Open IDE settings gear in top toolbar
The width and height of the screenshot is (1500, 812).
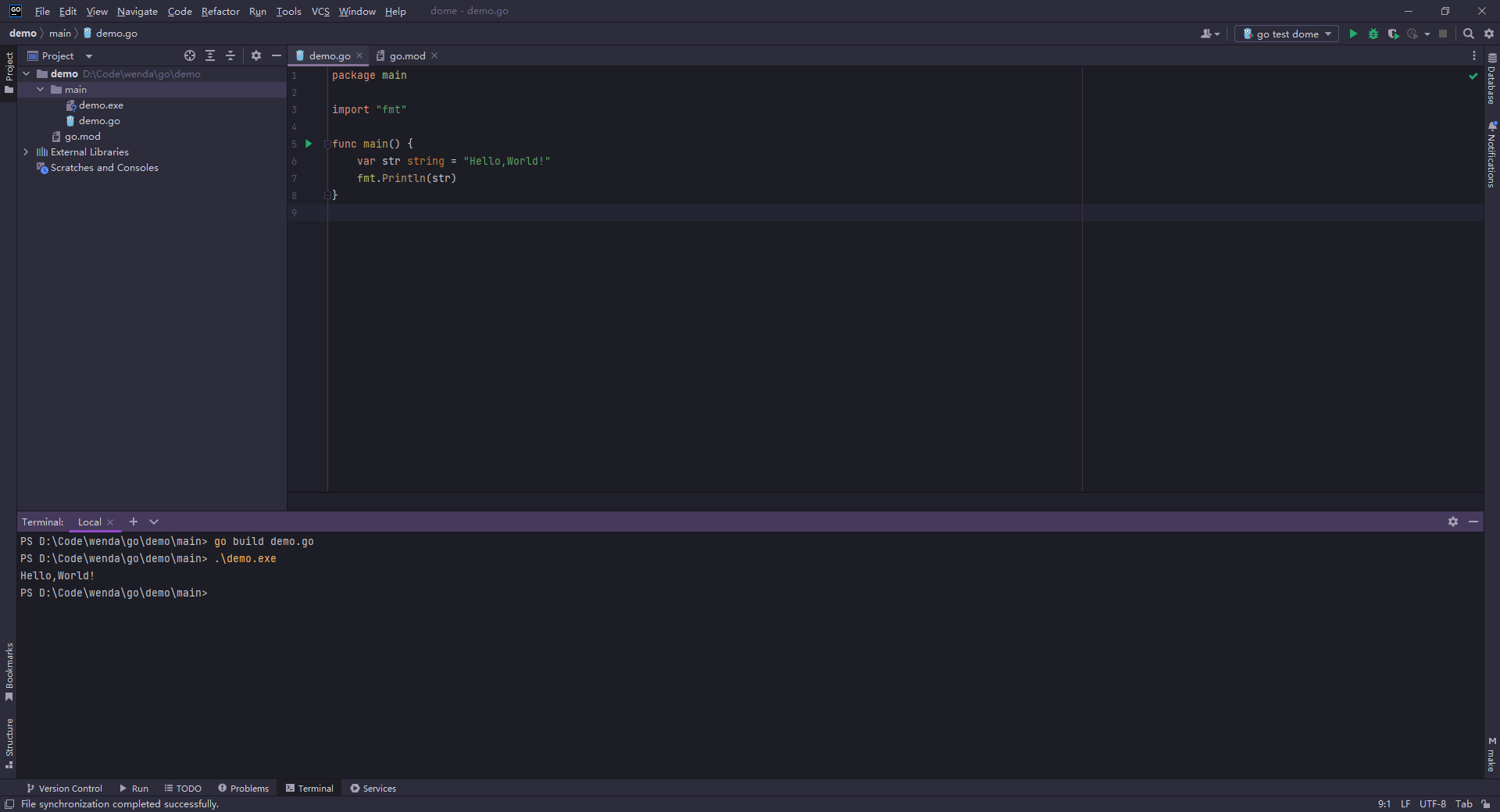1489,34
